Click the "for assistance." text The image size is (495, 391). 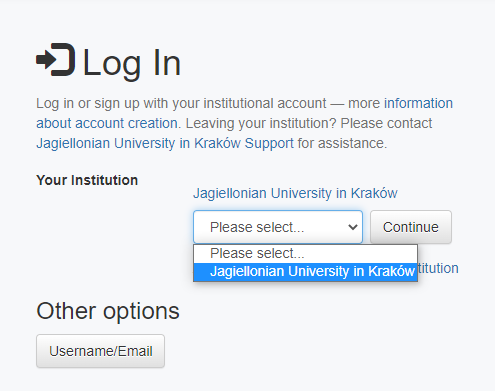(342, 143)
